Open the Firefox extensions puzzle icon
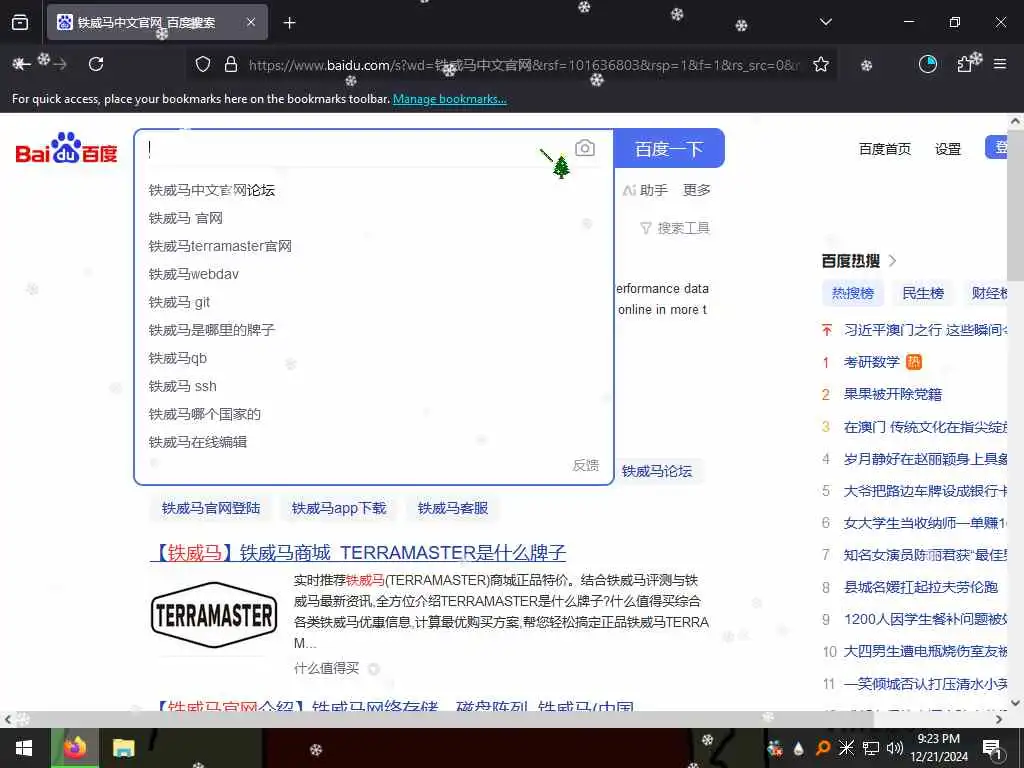Viewport: 1024px width, 768px height. click(965, 64)
